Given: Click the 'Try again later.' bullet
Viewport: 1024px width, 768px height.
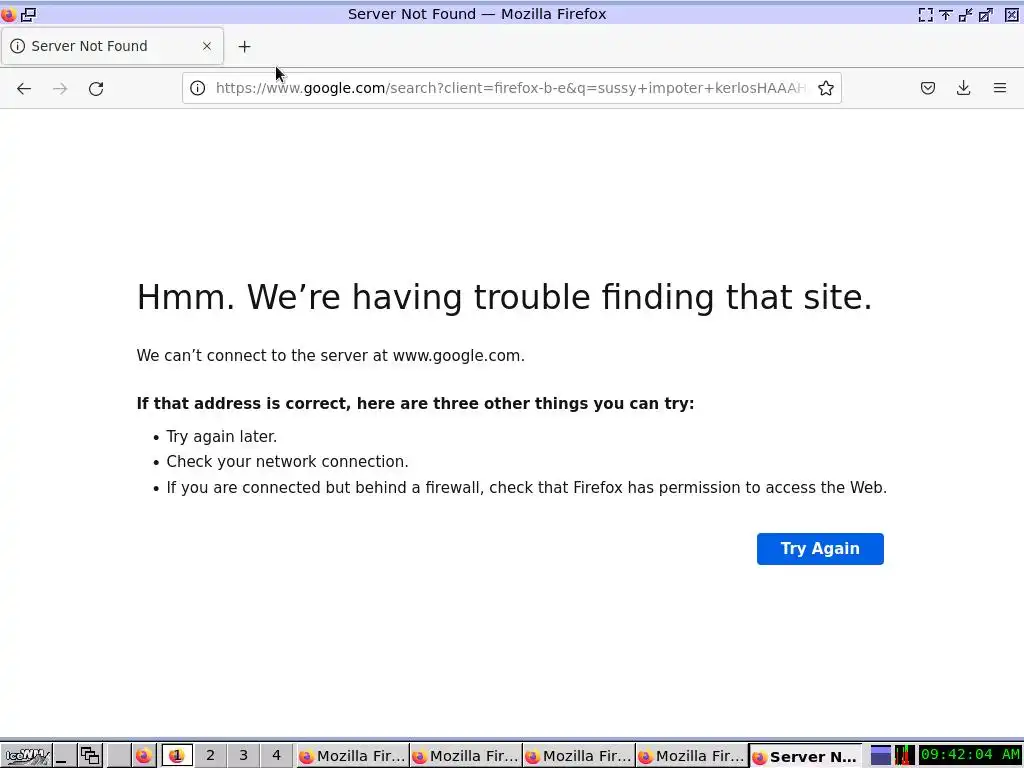Looking at the screenshot, I should [x=221, y=437].
